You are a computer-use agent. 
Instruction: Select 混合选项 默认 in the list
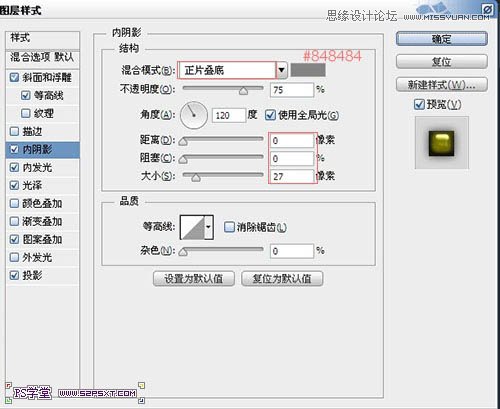pos(43,59)
